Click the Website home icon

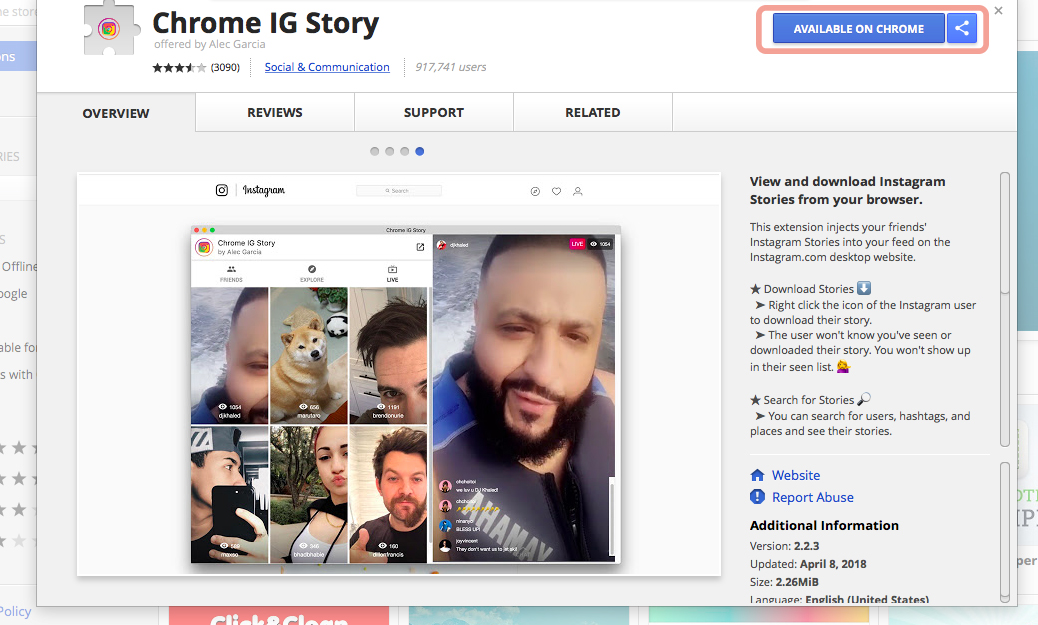coord(757,476)
